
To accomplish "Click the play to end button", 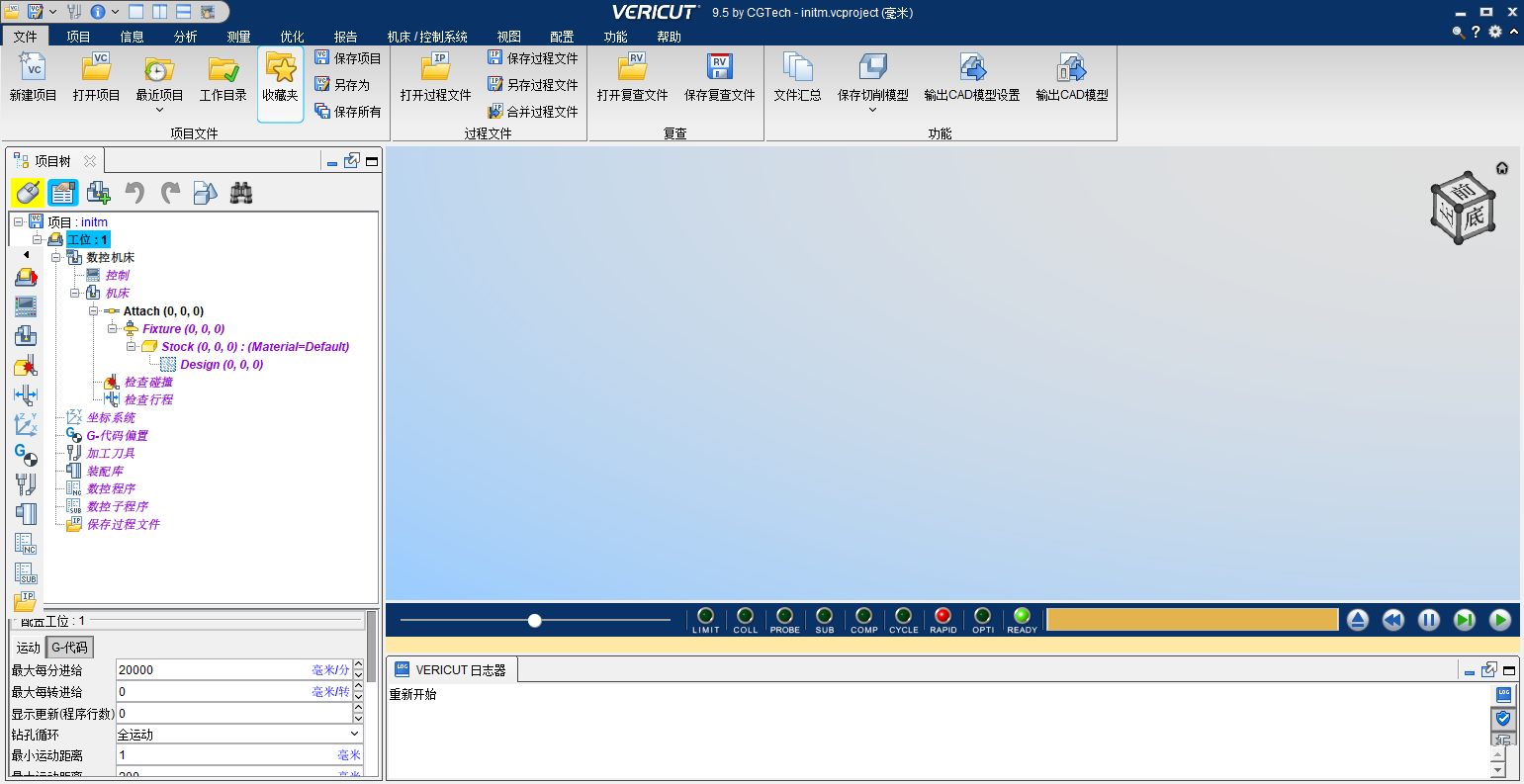I will pyautogui.click(x=1500, y=620).
